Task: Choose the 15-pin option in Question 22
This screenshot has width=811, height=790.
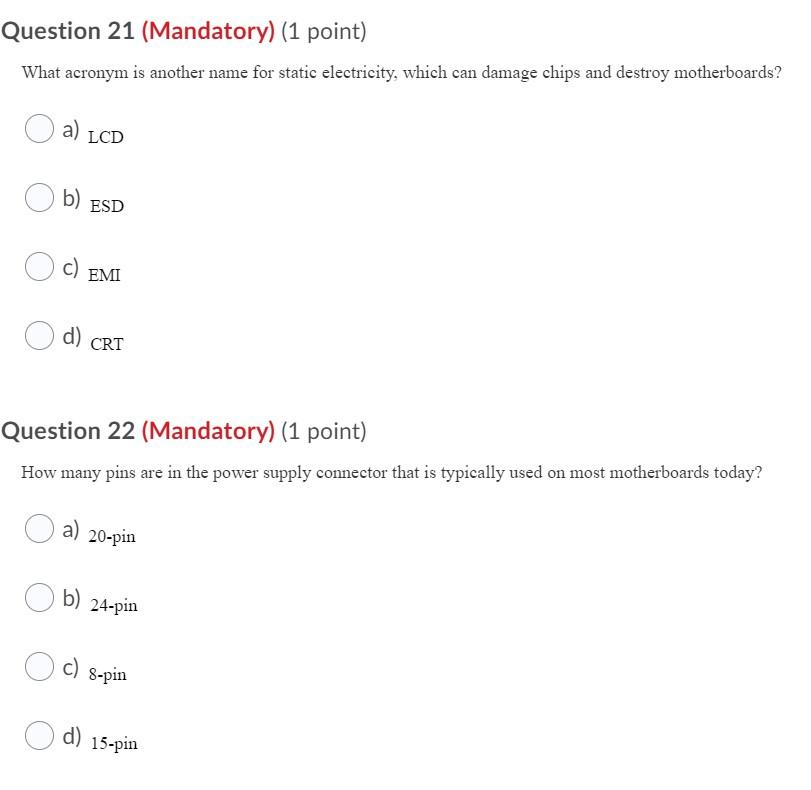Action: tap(40, 734)
